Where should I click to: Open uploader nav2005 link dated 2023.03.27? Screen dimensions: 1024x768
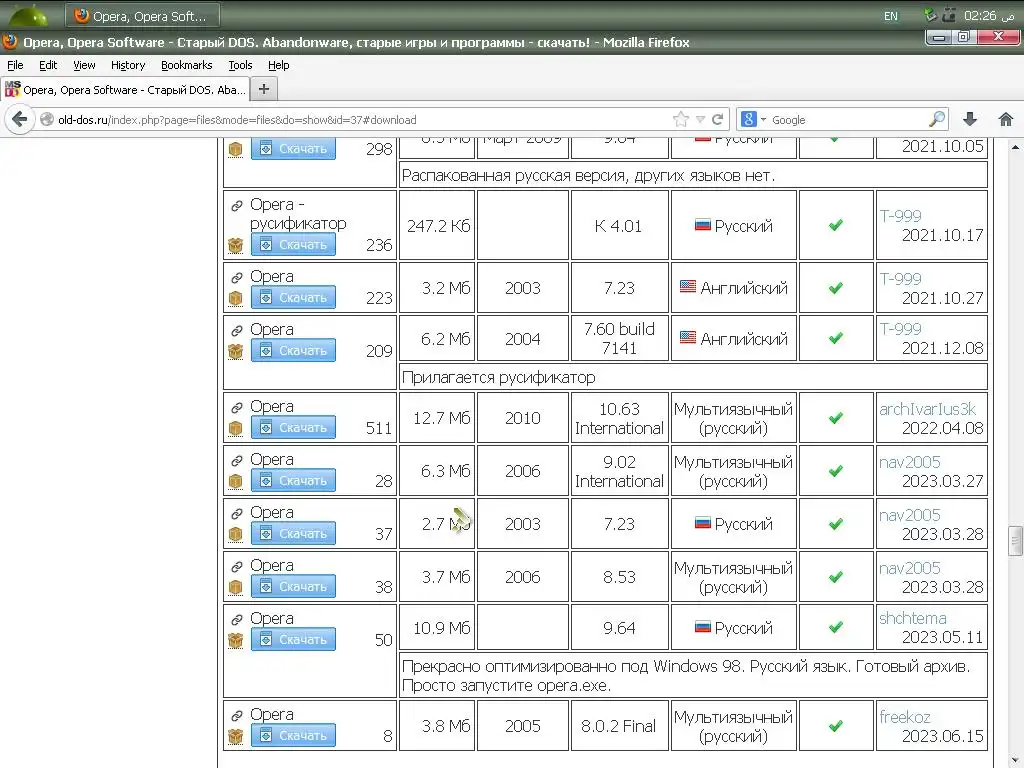click(x=910, y=462)
